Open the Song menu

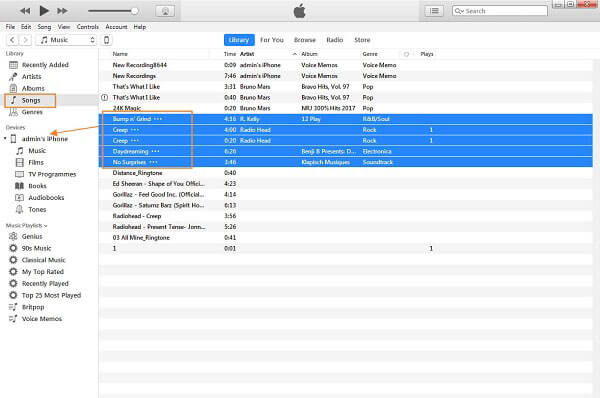(44, 27)
